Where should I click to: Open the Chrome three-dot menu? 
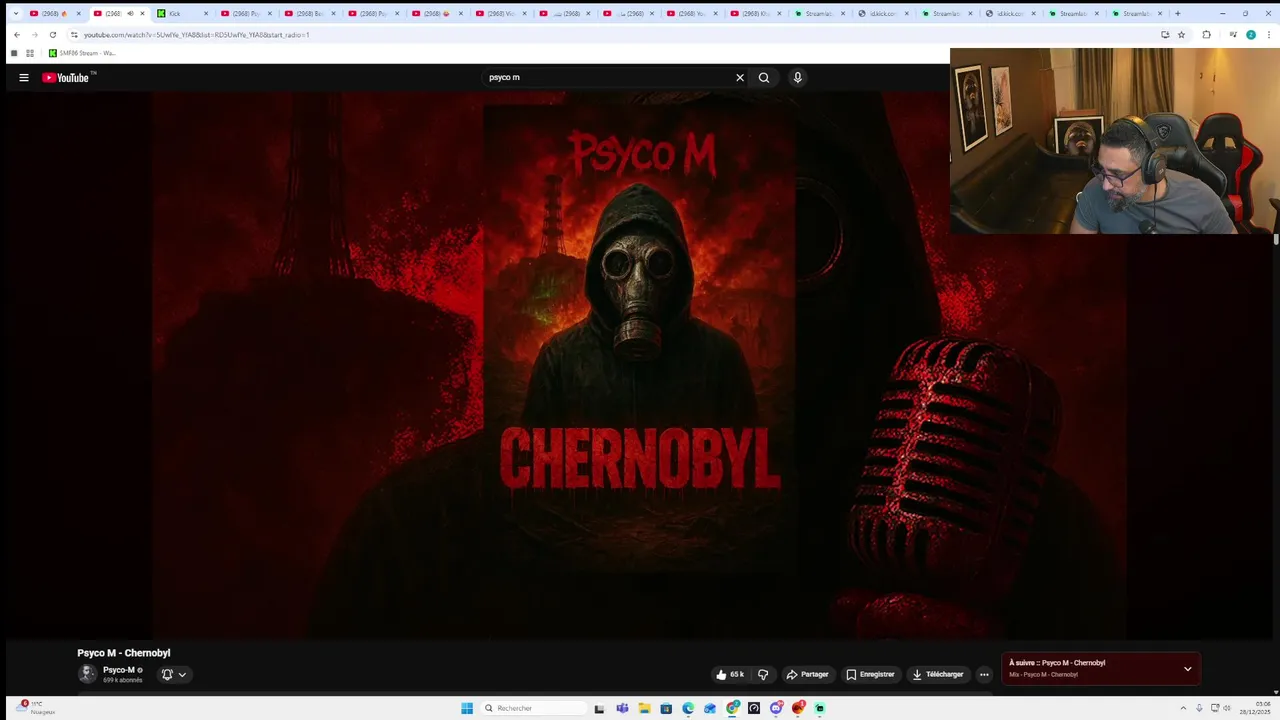pyautogui.click(x=1267, y=35)
